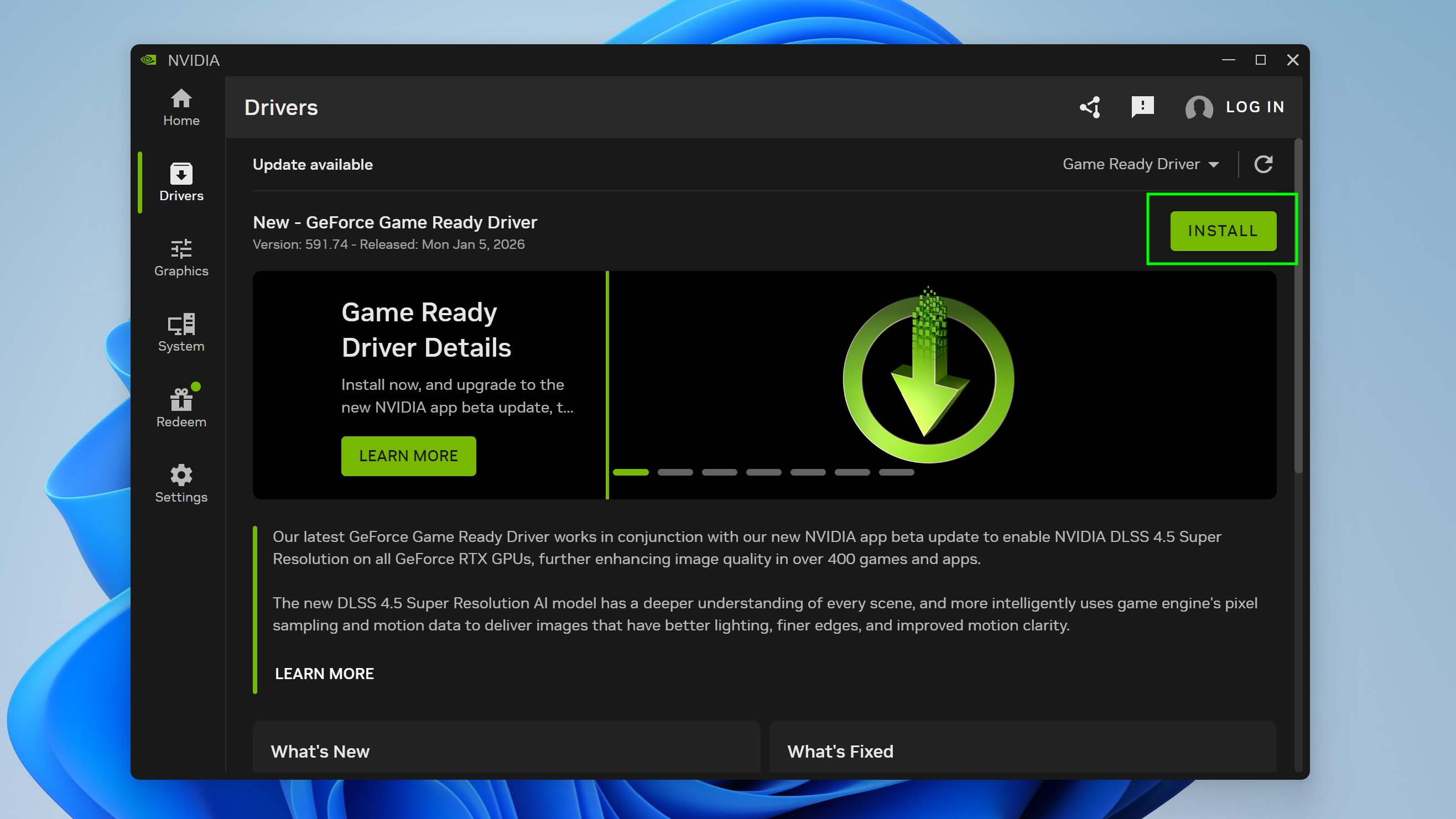Install the GeForce Game Ready Driver

1223,231
